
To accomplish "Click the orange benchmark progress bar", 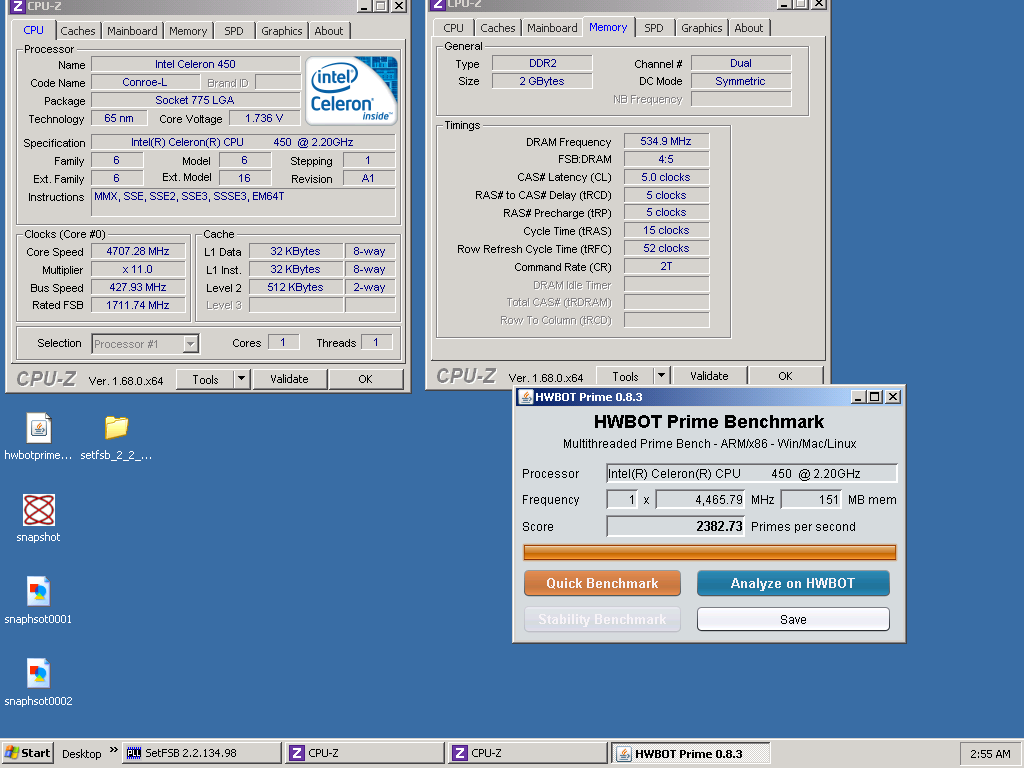I will pyautogui.click(x=710, y=552).
